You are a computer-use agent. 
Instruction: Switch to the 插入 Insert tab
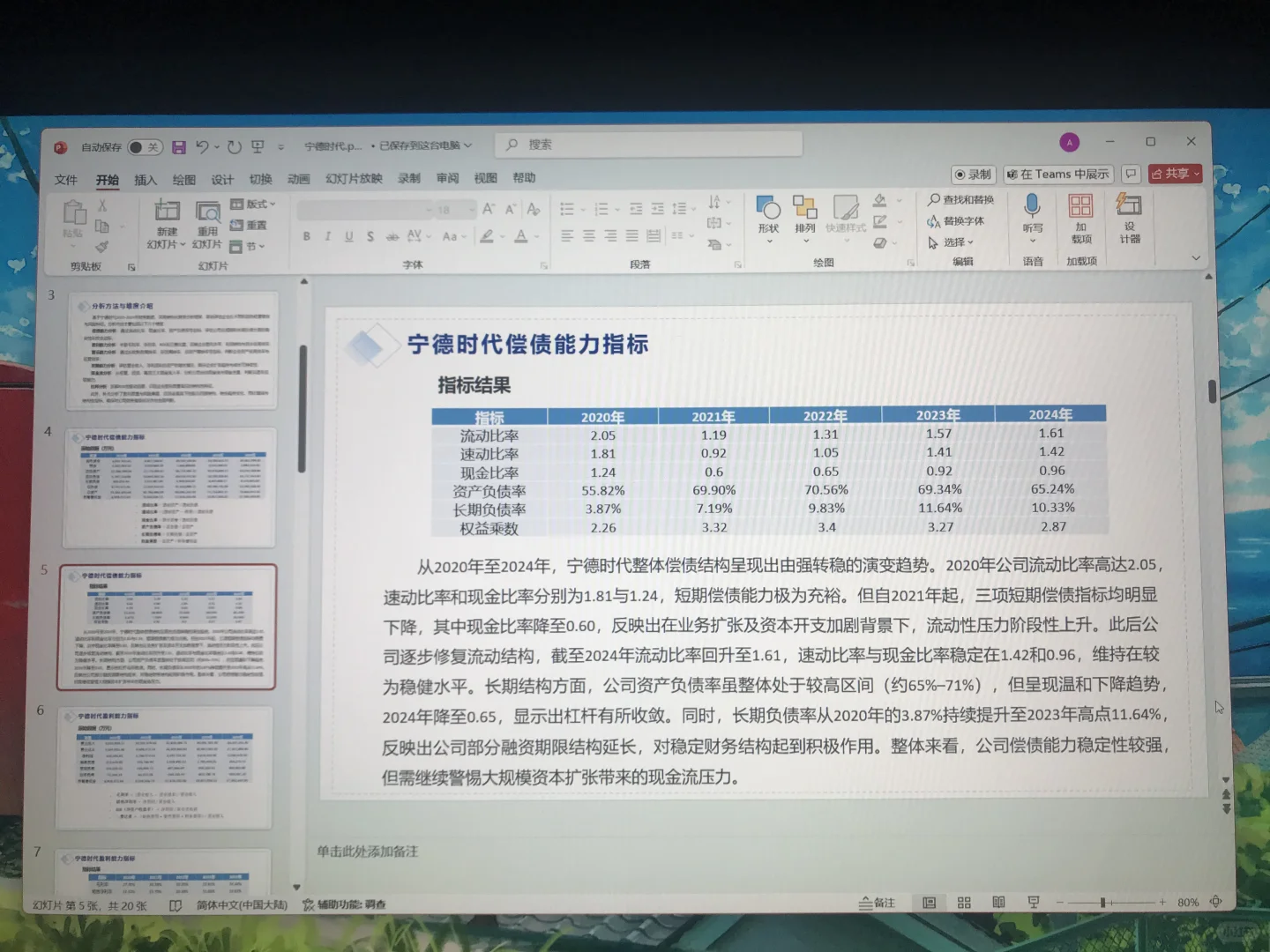point(146,180)
